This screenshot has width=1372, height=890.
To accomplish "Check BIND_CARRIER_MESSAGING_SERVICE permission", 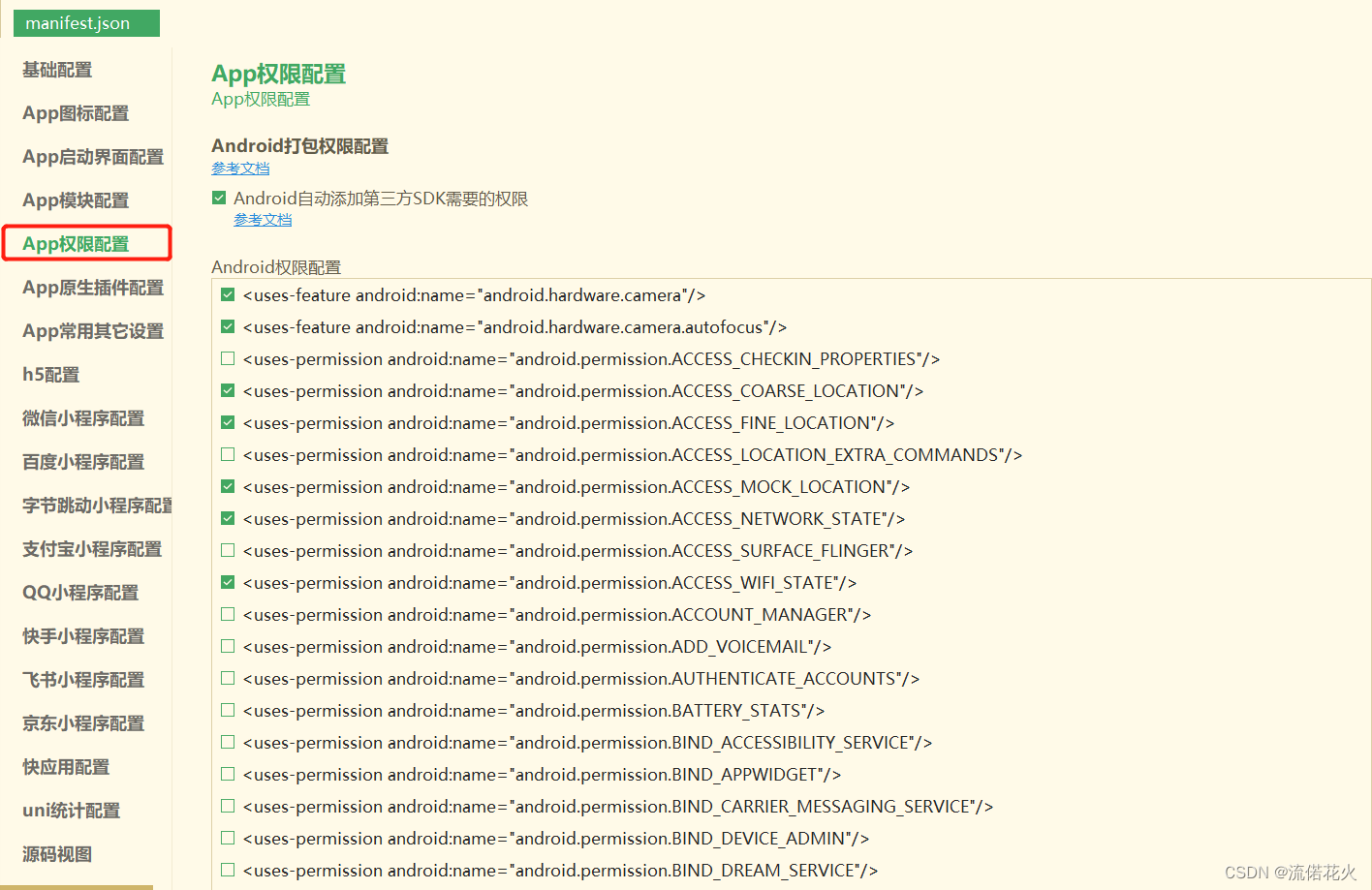I will [x=228, y=806].
